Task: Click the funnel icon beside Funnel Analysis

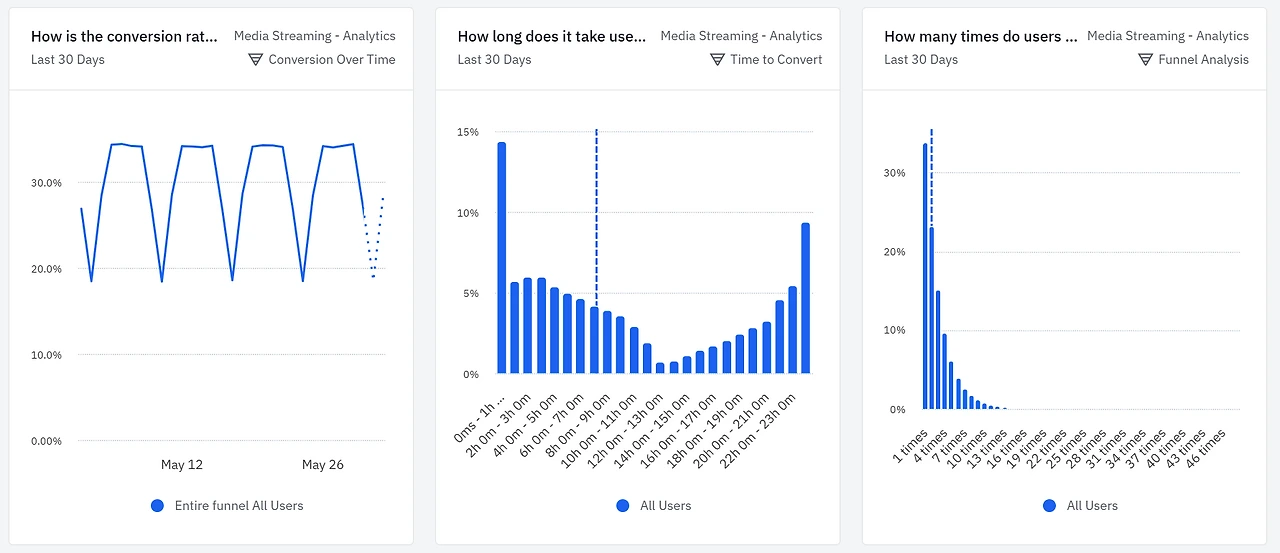Action: [1145, 60]
